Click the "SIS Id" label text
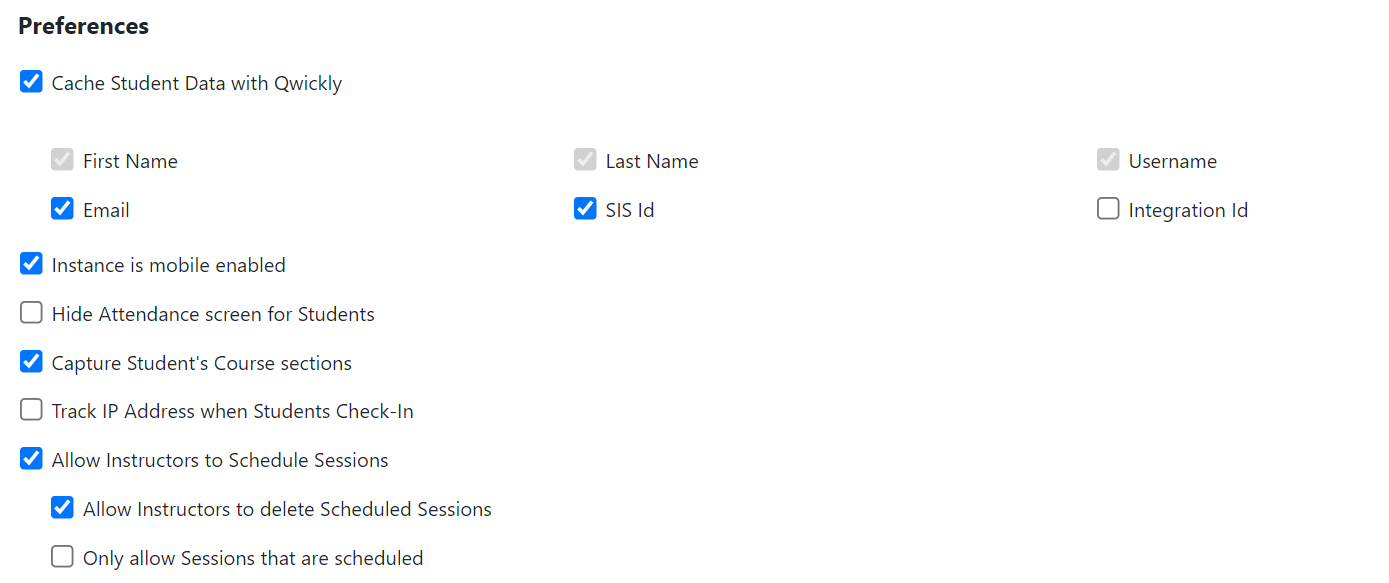Image resolution: width=1389 pixels, height=583 pixels. click(x=630, y=210)
